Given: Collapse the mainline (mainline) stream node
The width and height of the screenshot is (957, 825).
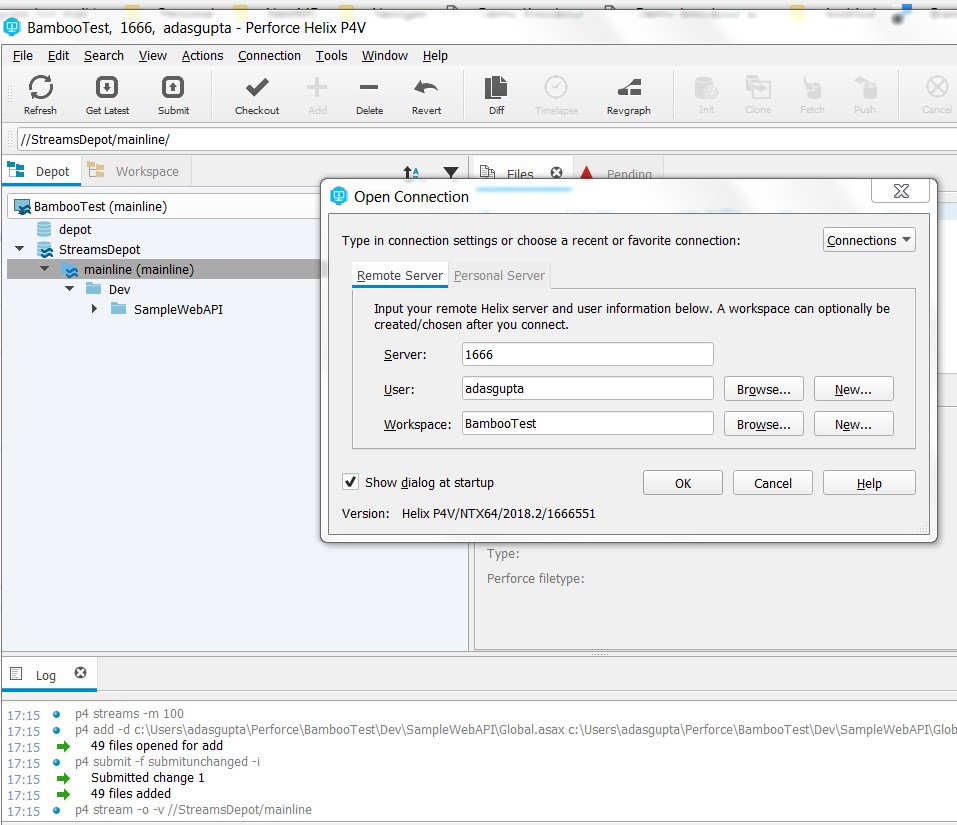Looking at the screenshot, I should [45, 268].
